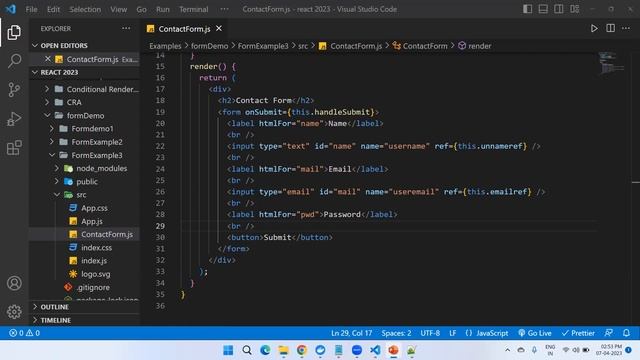
Task: Open editor More Actions ellipsis
Action: pos(626,28)
